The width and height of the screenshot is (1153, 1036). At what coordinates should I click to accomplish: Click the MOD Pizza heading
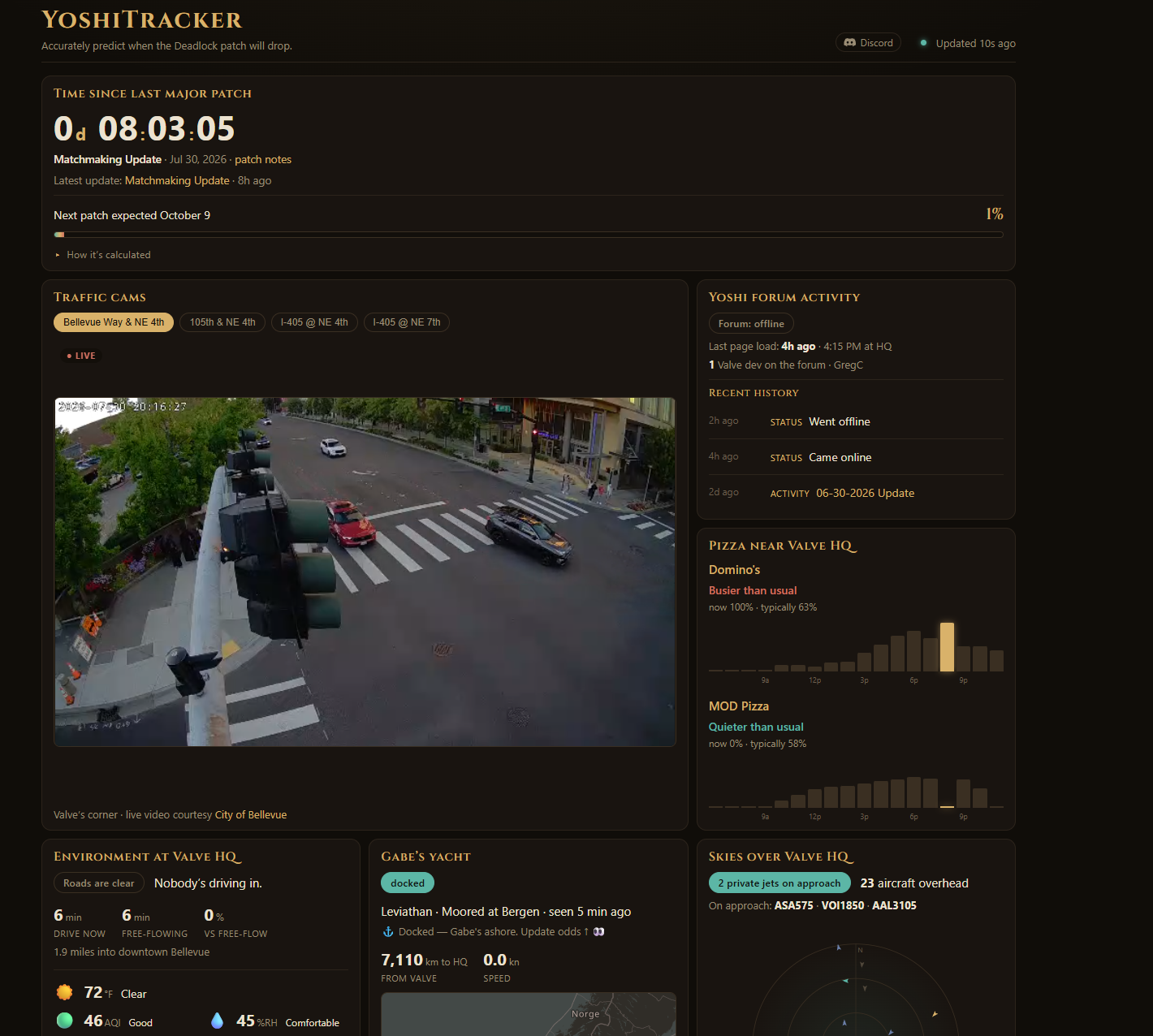(x=739, y=706)
